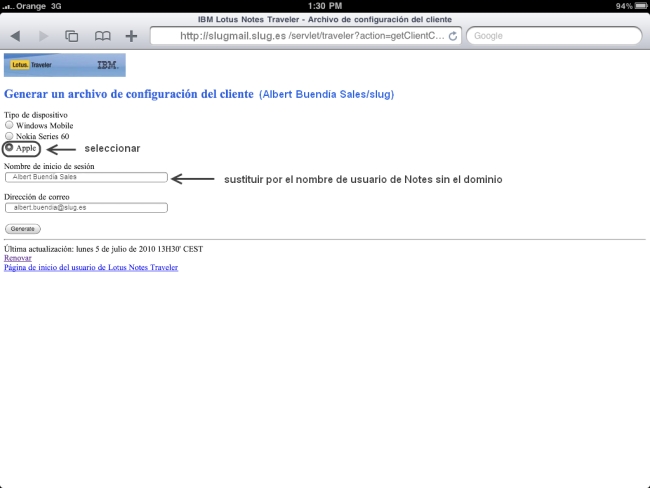Click the '(Albert Buendia Sales/slug)' text

click(326, 95)
